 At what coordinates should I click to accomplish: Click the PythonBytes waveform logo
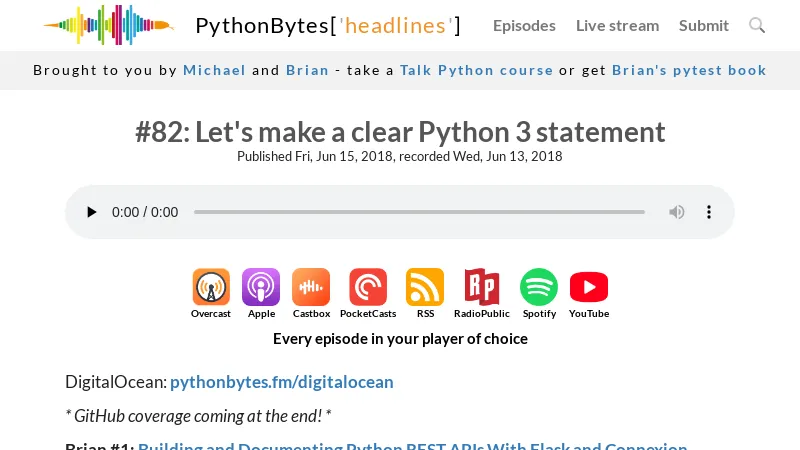108,25
